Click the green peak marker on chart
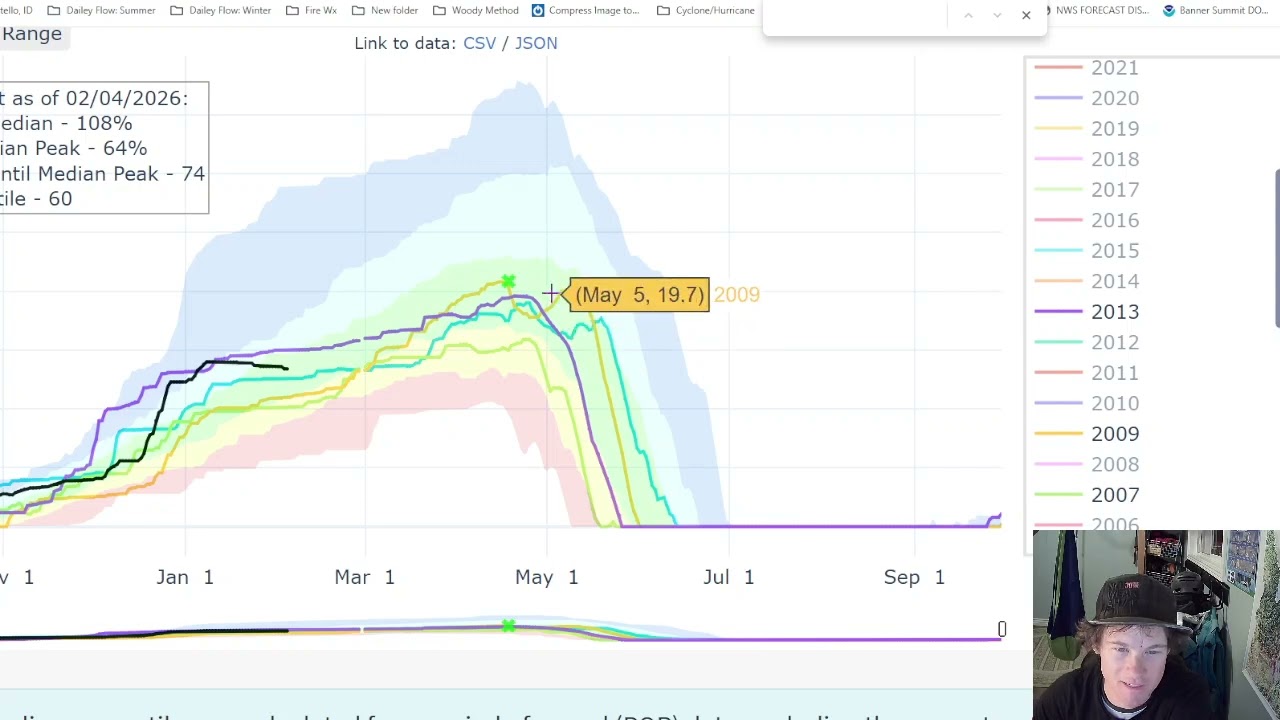The image size is (1280, 720). pos(509,283)
